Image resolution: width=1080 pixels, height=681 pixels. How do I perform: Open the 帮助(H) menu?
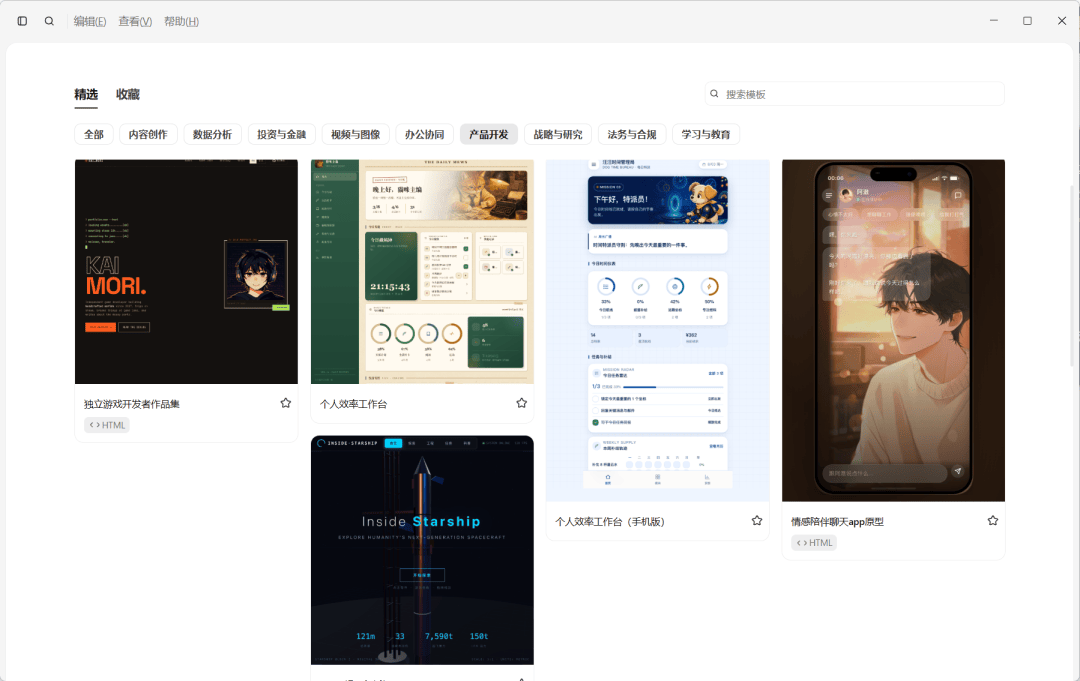coord(181,21)
